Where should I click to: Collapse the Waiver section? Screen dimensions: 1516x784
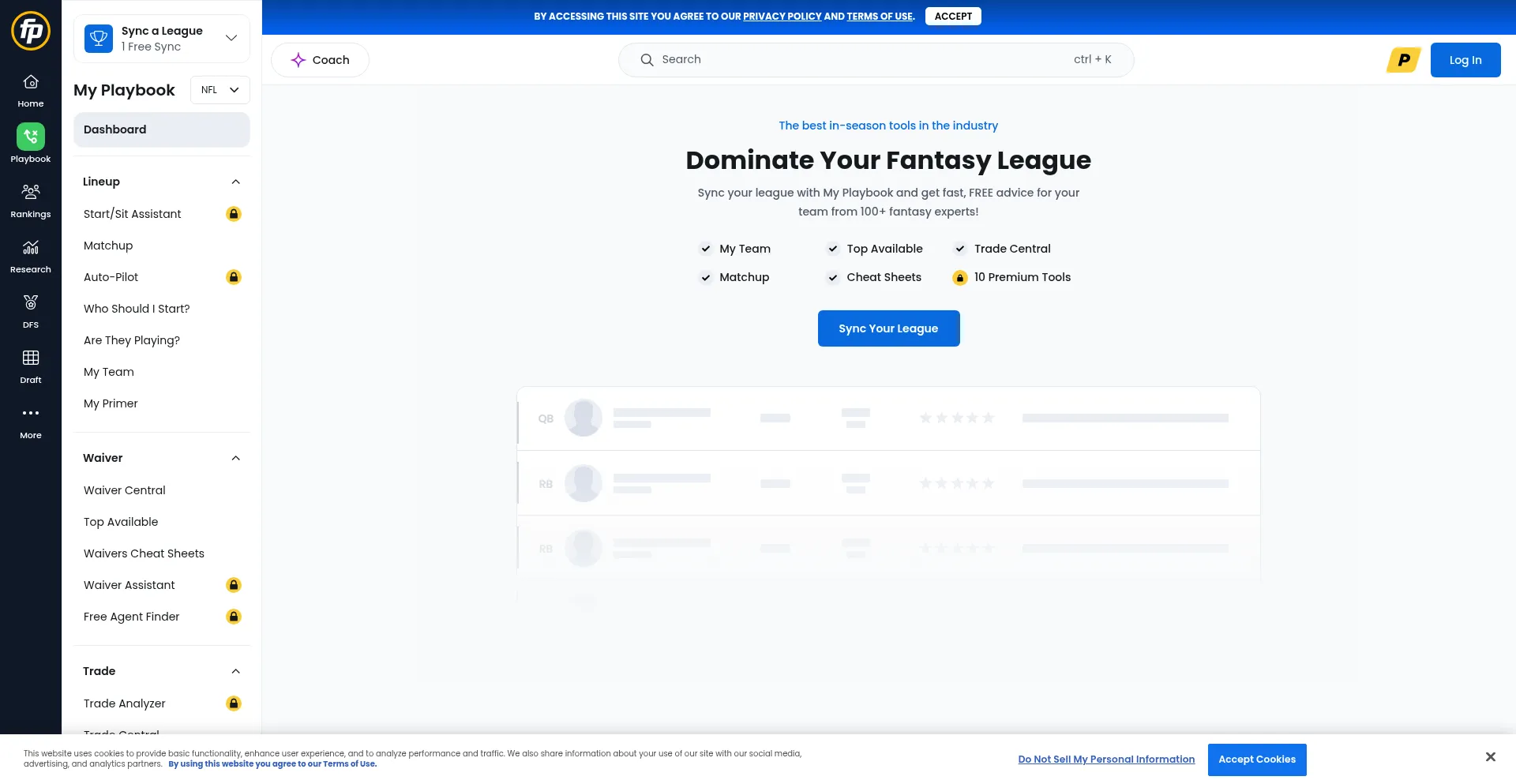click(x=235, y=458)
